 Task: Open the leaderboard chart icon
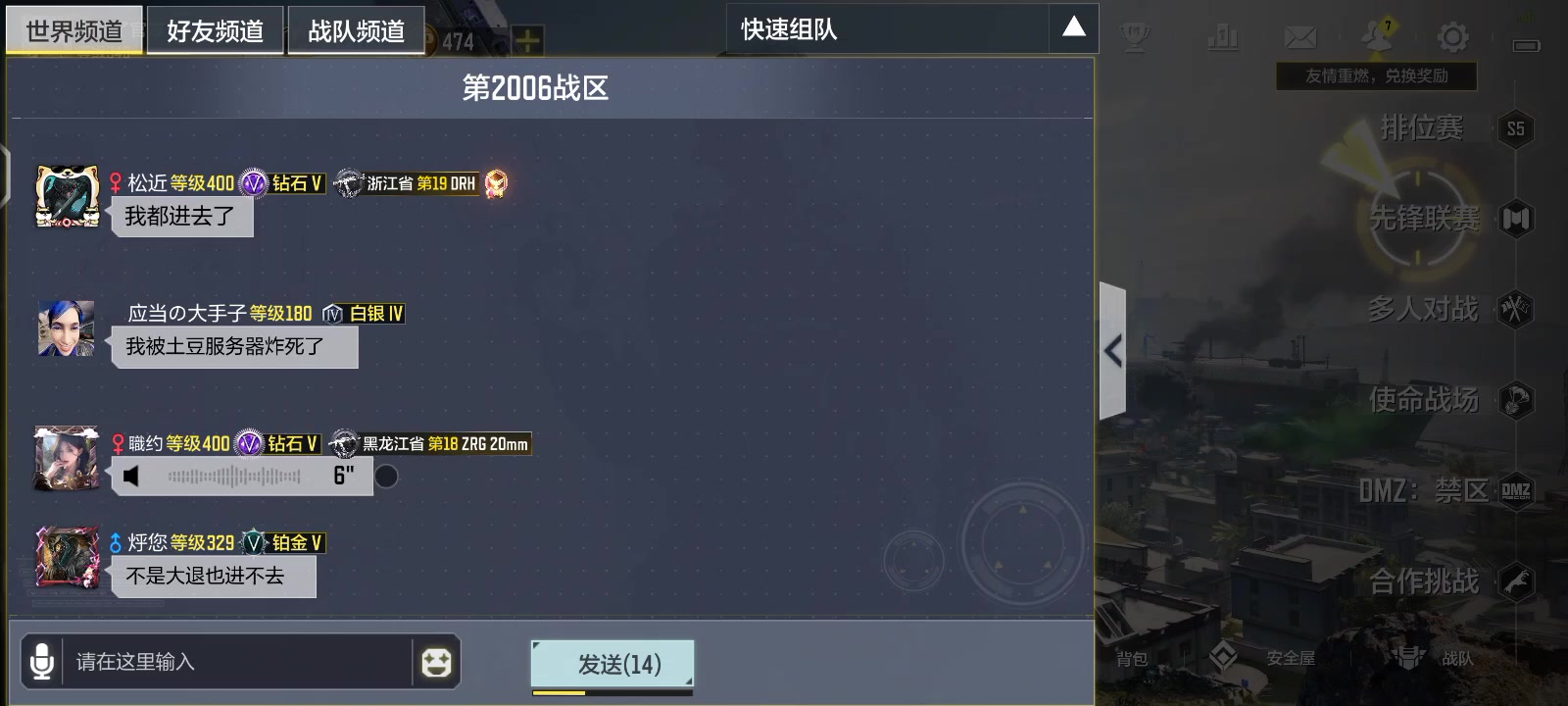point(1222,37)
